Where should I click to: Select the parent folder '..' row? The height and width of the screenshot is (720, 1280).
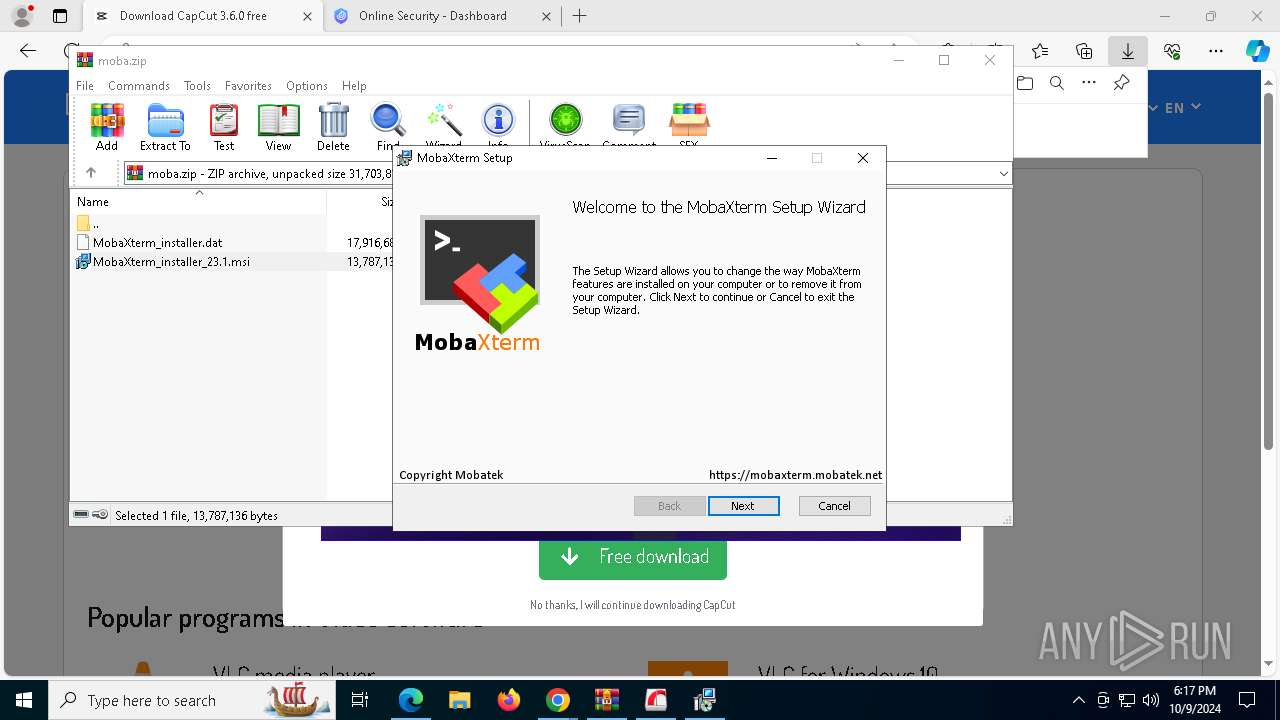[95, 223]
